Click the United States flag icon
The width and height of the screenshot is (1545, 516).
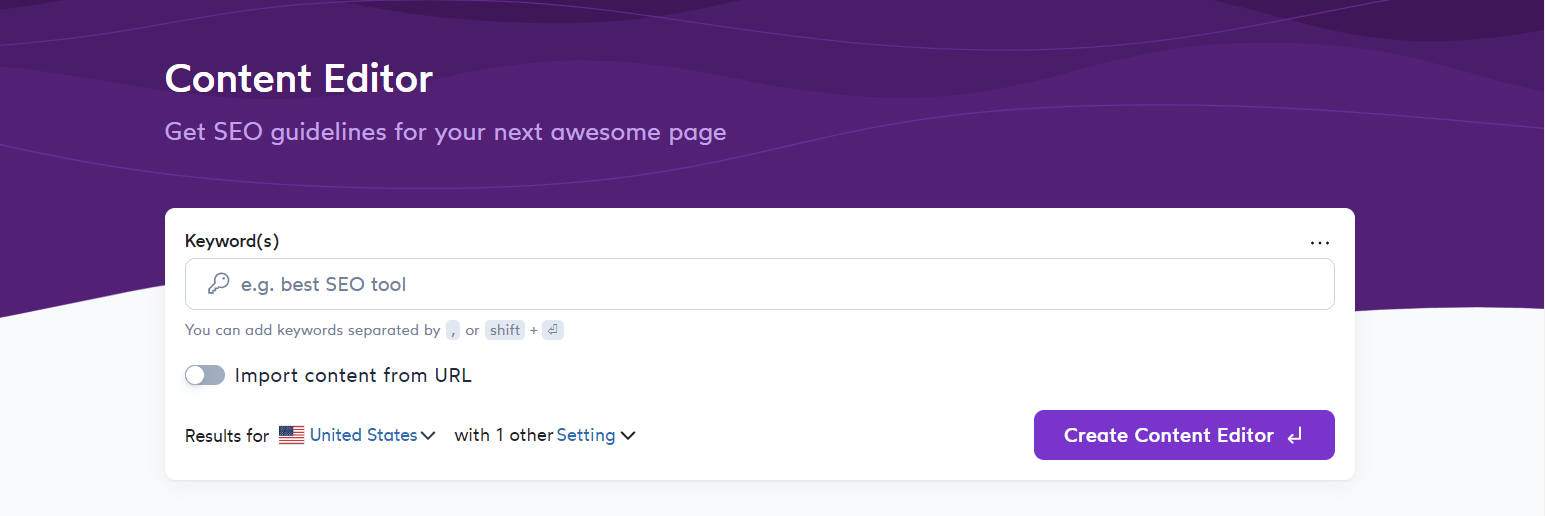click(x=292, y=435)
